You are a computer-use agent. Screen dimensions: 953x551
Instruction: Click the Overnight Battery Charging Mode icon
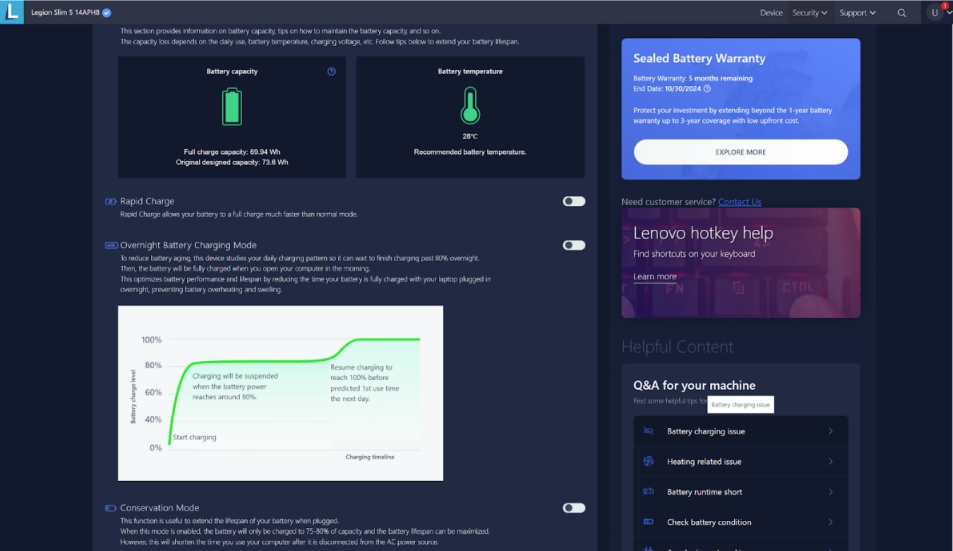coord(111,245)
